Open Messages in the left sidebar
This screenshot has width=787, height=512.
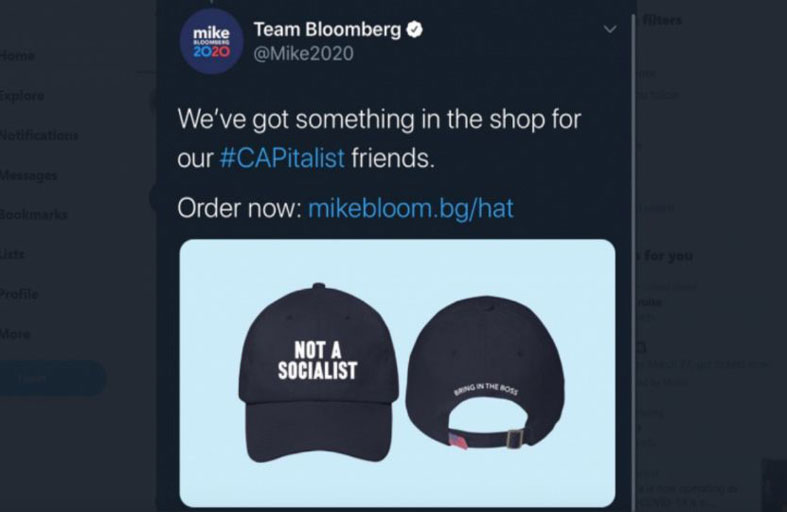[28, 175]
